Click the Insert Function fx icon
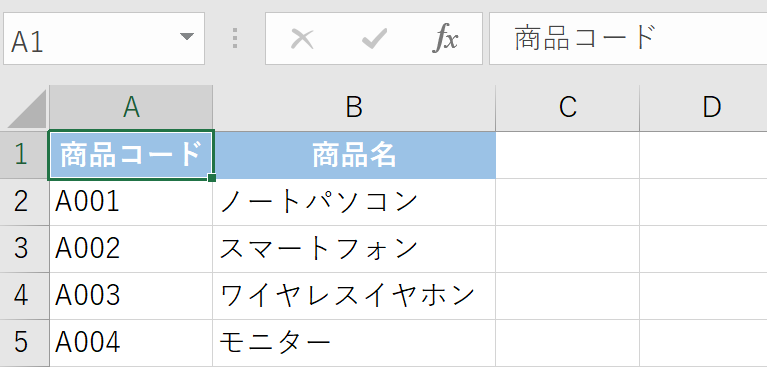767x367 pixels. pyautogui.click(x=447, y=39)
